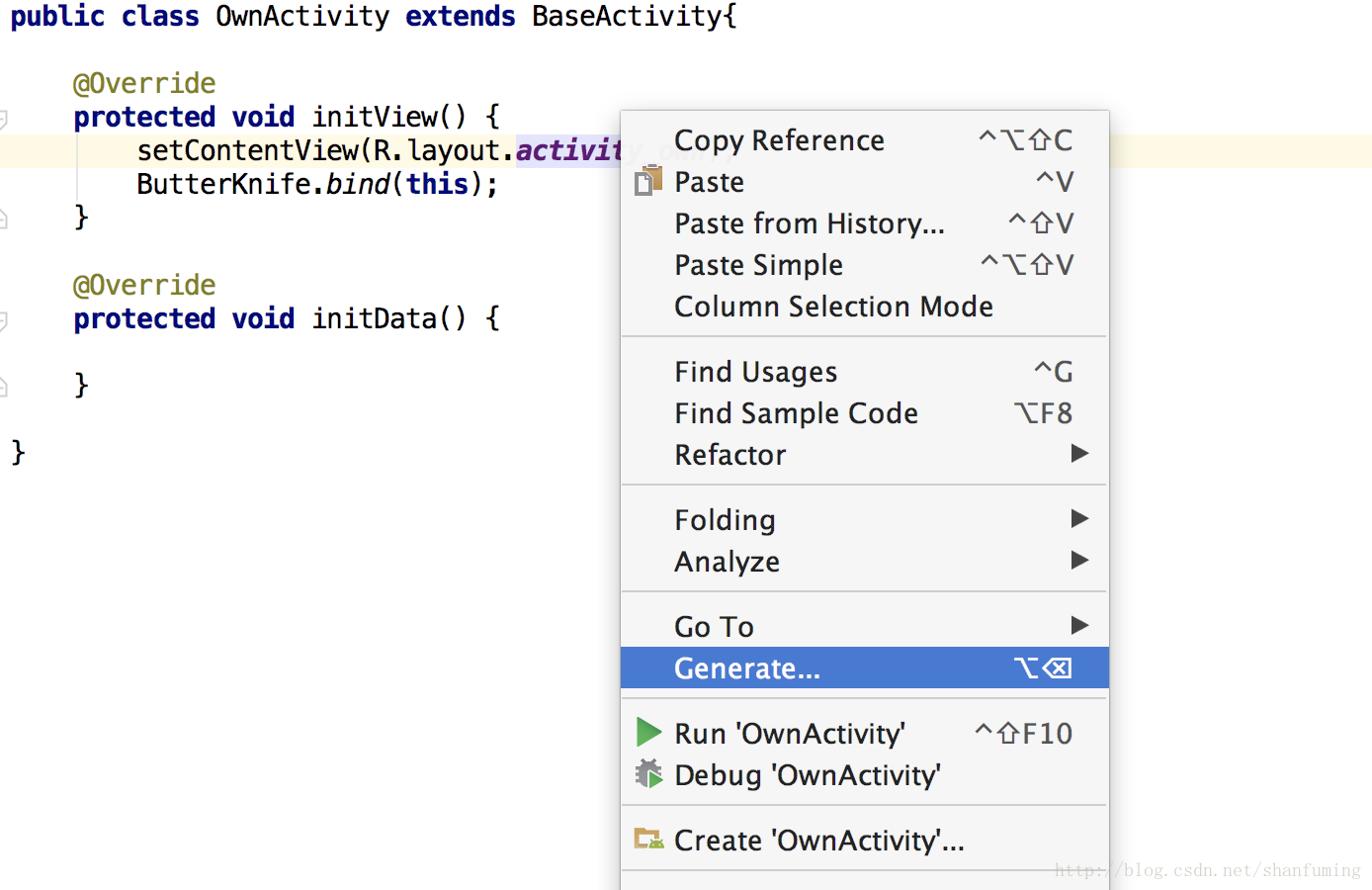Select Find Sample Code
The image size is (1372, 890).
coord(865,413)
